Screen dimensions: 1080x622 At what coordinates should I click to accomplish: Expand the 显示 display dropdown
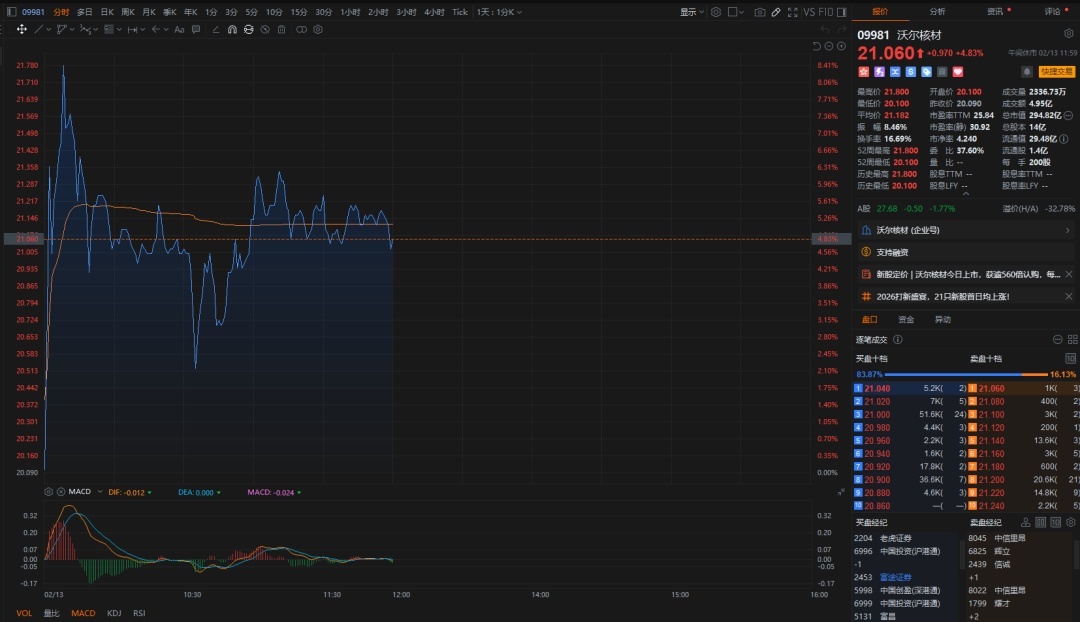click(x=692, y=12)
